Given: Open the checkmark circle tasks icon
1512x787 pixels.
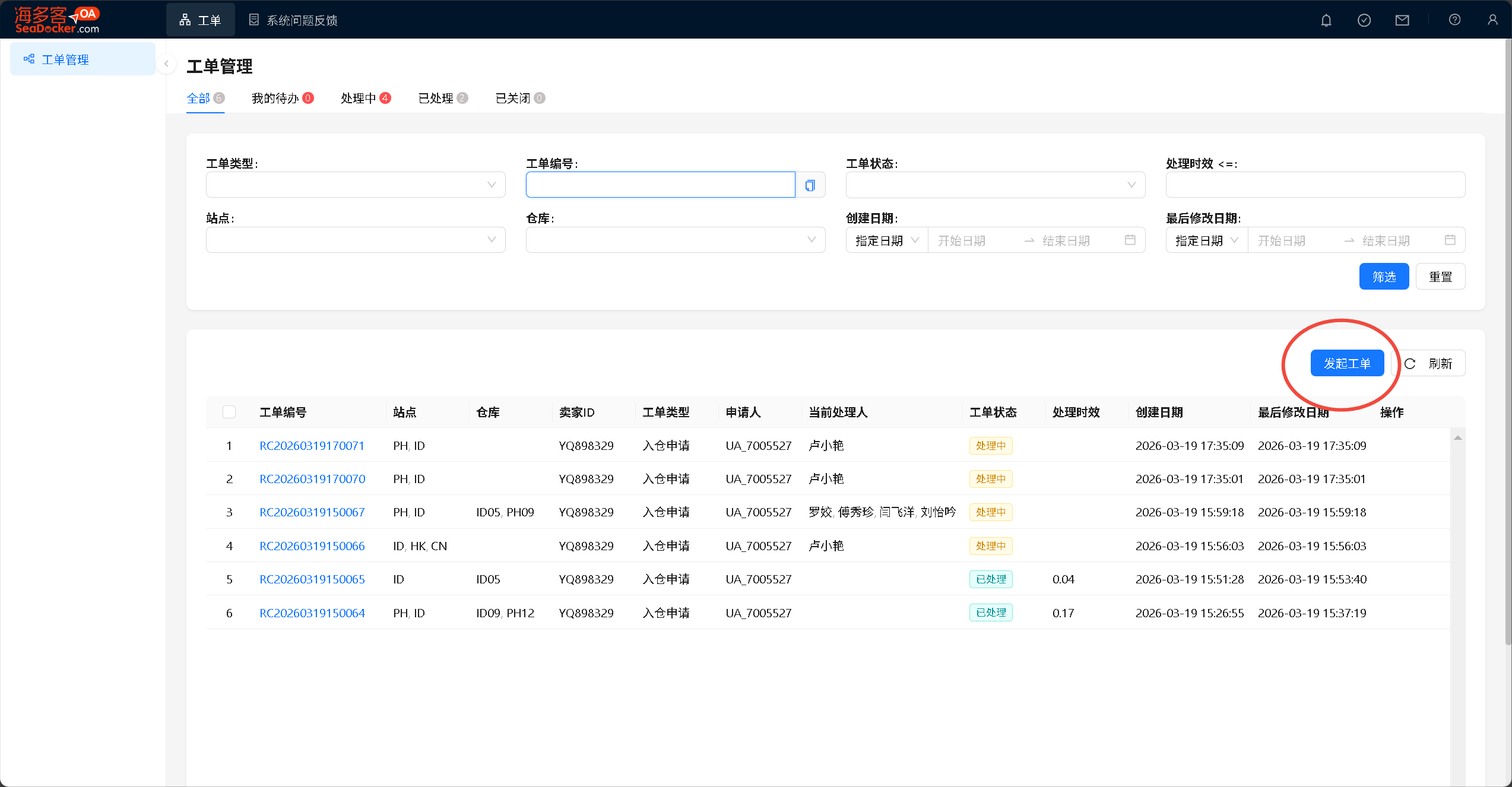Looking at the screenshot, I should [1364, 20].
